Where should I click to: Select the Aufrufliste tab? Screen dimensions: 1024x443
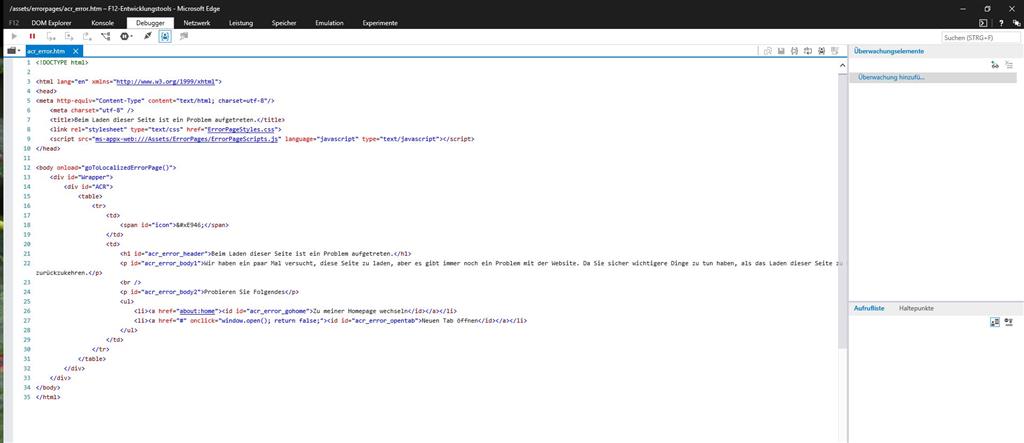pyautogui.click(x=869, y=308)
